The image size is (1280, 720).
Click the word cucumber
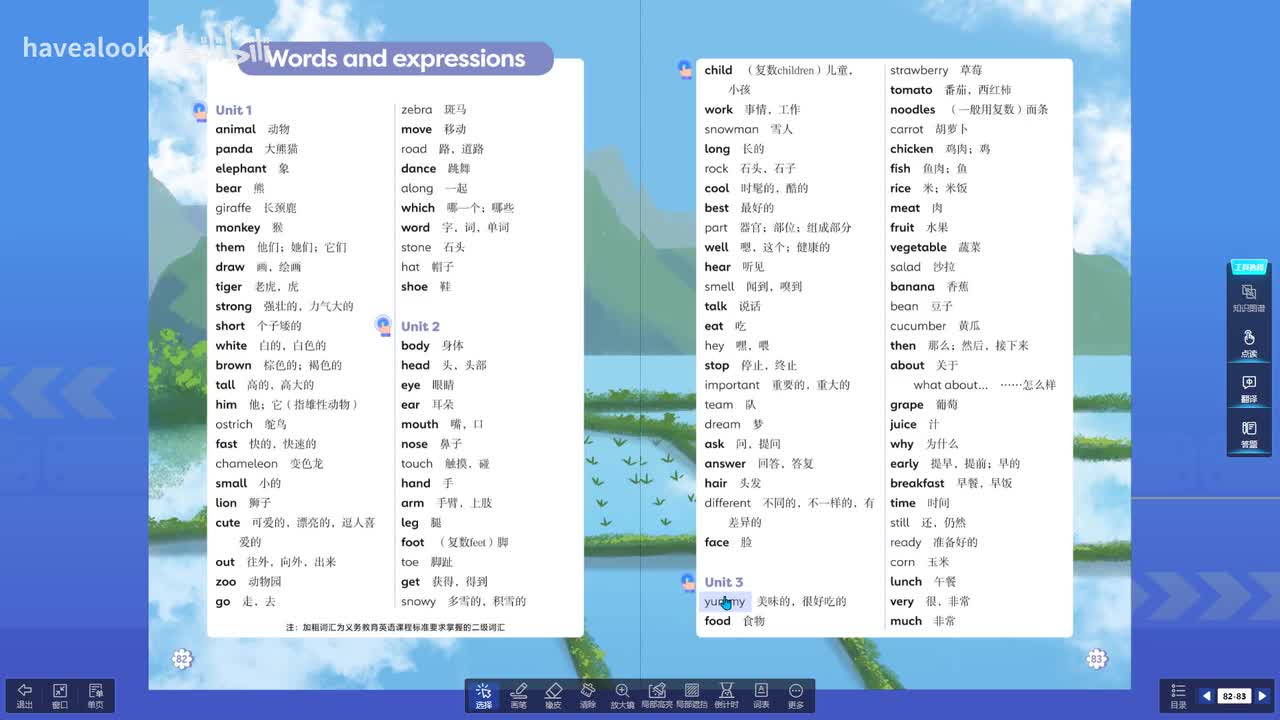pos(918,326)
